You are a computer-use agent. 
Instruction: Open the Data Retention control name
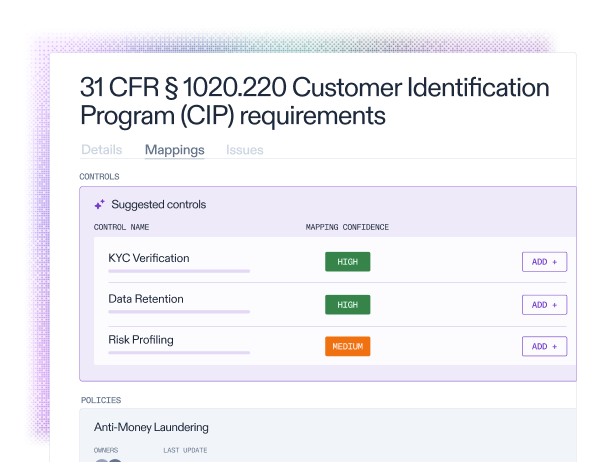click(146, 299)
